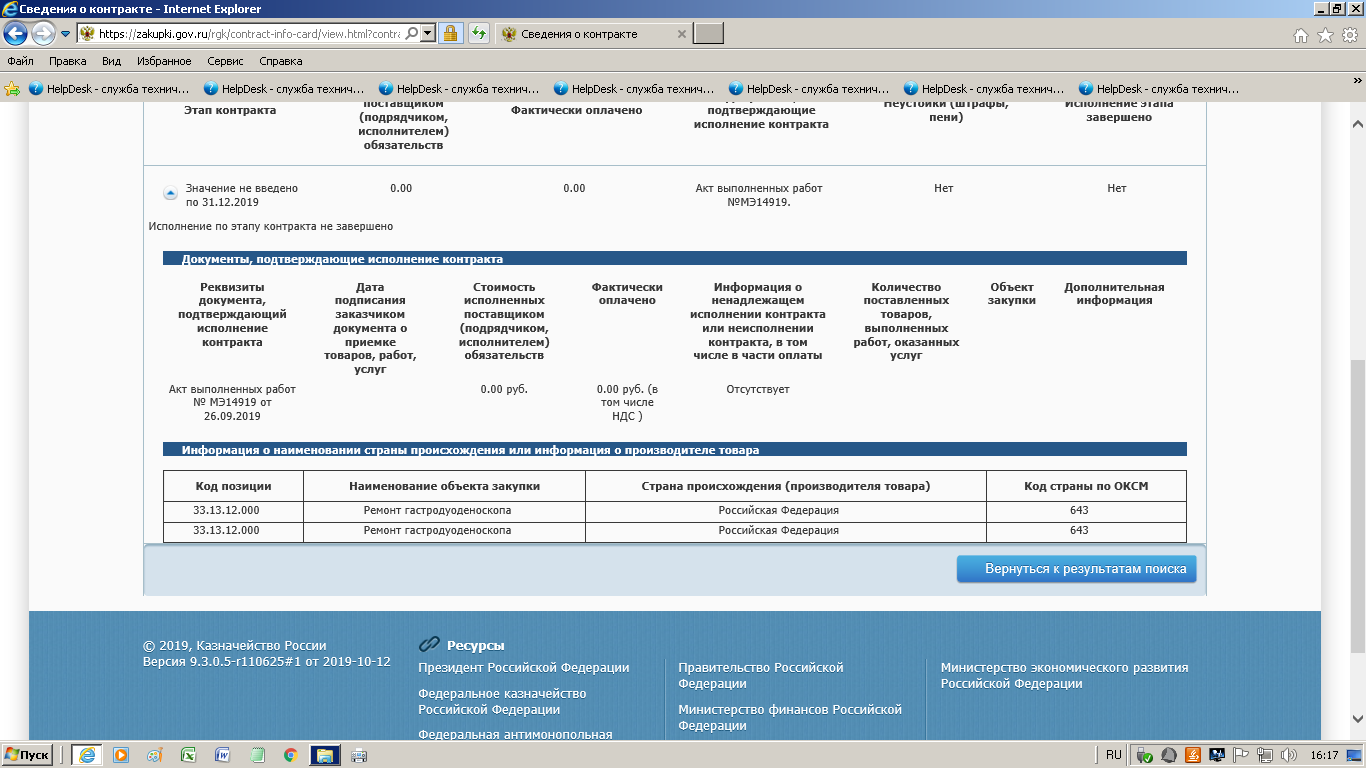The image size is (1366, 768).
Task: Launch Windows Media Player from taskbar
Action: pyautogui.click(x=121, y=755)
